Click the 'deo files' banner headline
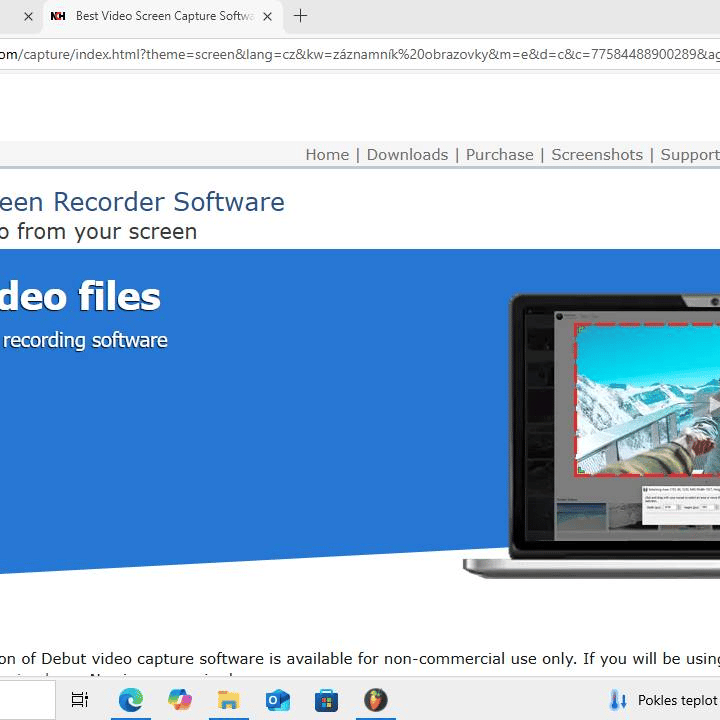Screen dimensions: 720x720 tap(80, 297)
